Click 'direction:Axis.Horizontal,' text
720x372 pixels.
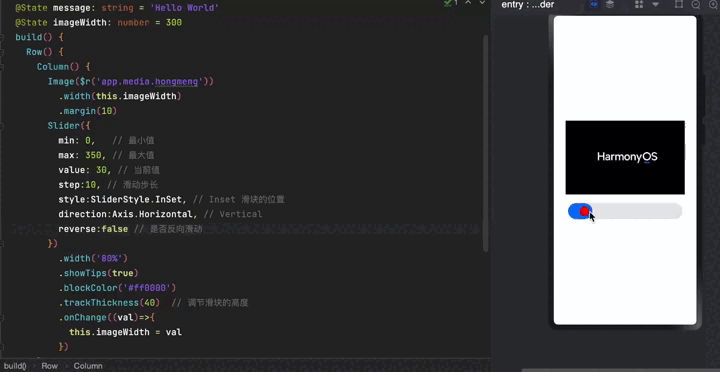[x=128, y=214]
